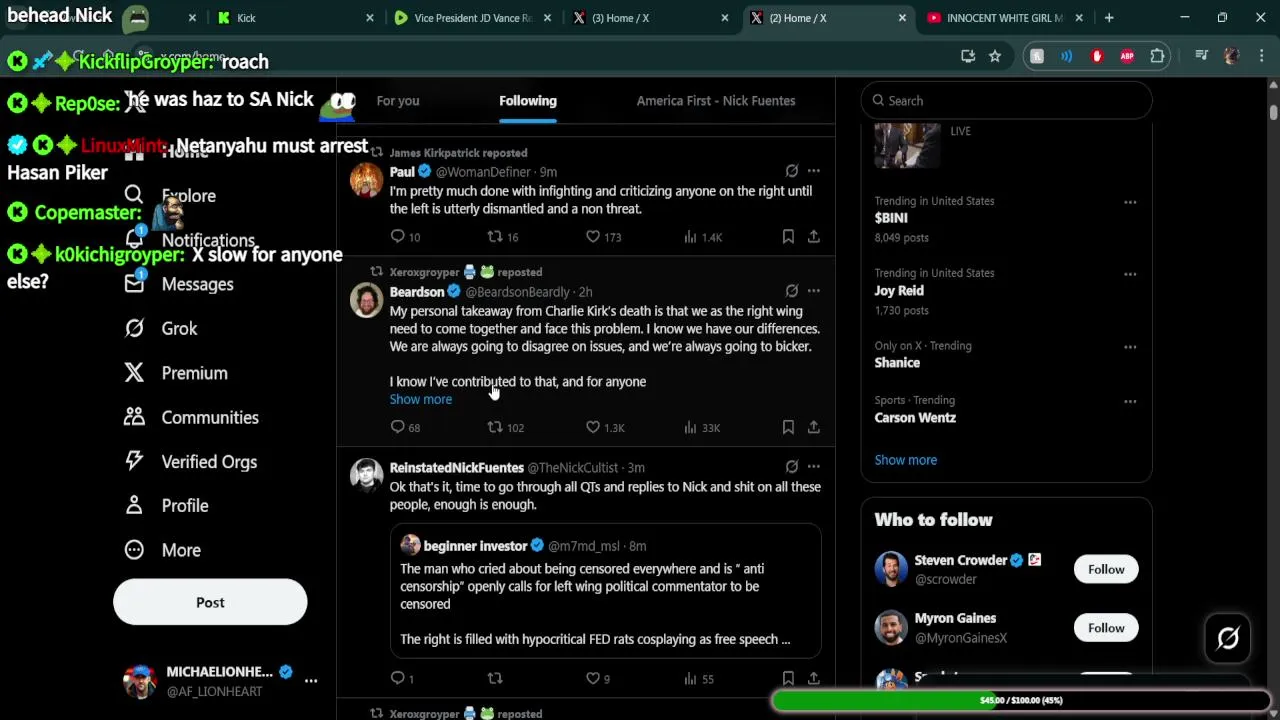Image resolution: width=1280 pixels, height=720 pixels.
Task: Close the (3) Home / X tab
Action: tap(725, 18)
